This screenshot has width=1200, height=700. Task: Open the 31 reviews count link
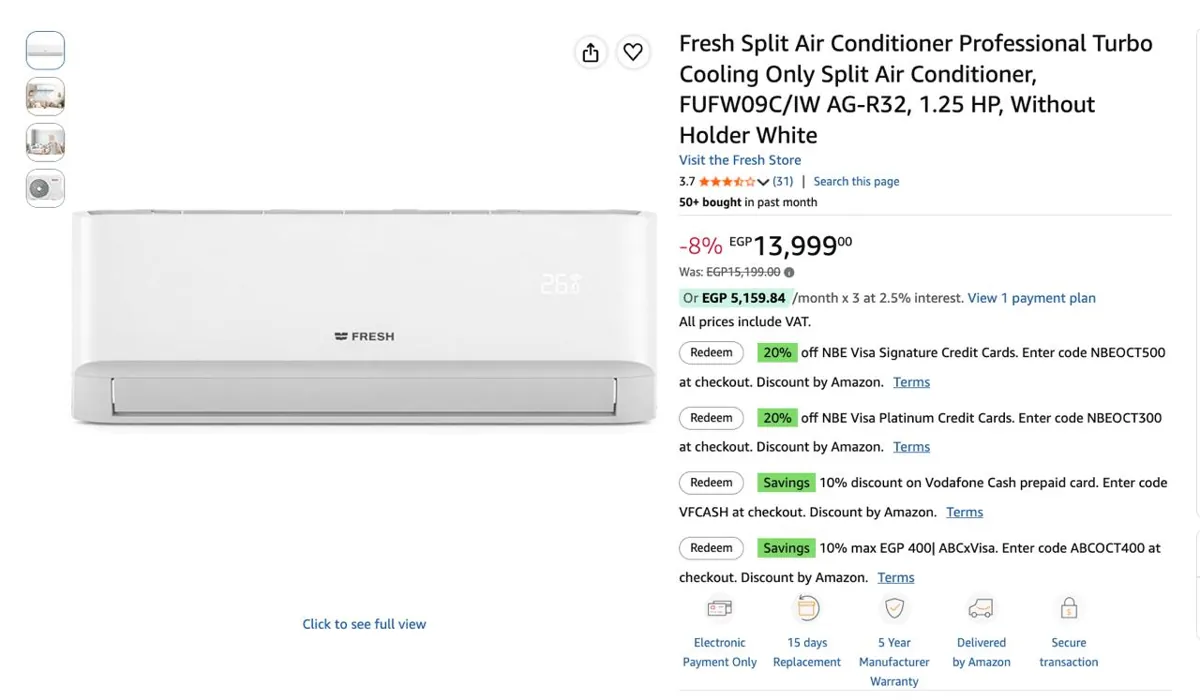point(783,182)
